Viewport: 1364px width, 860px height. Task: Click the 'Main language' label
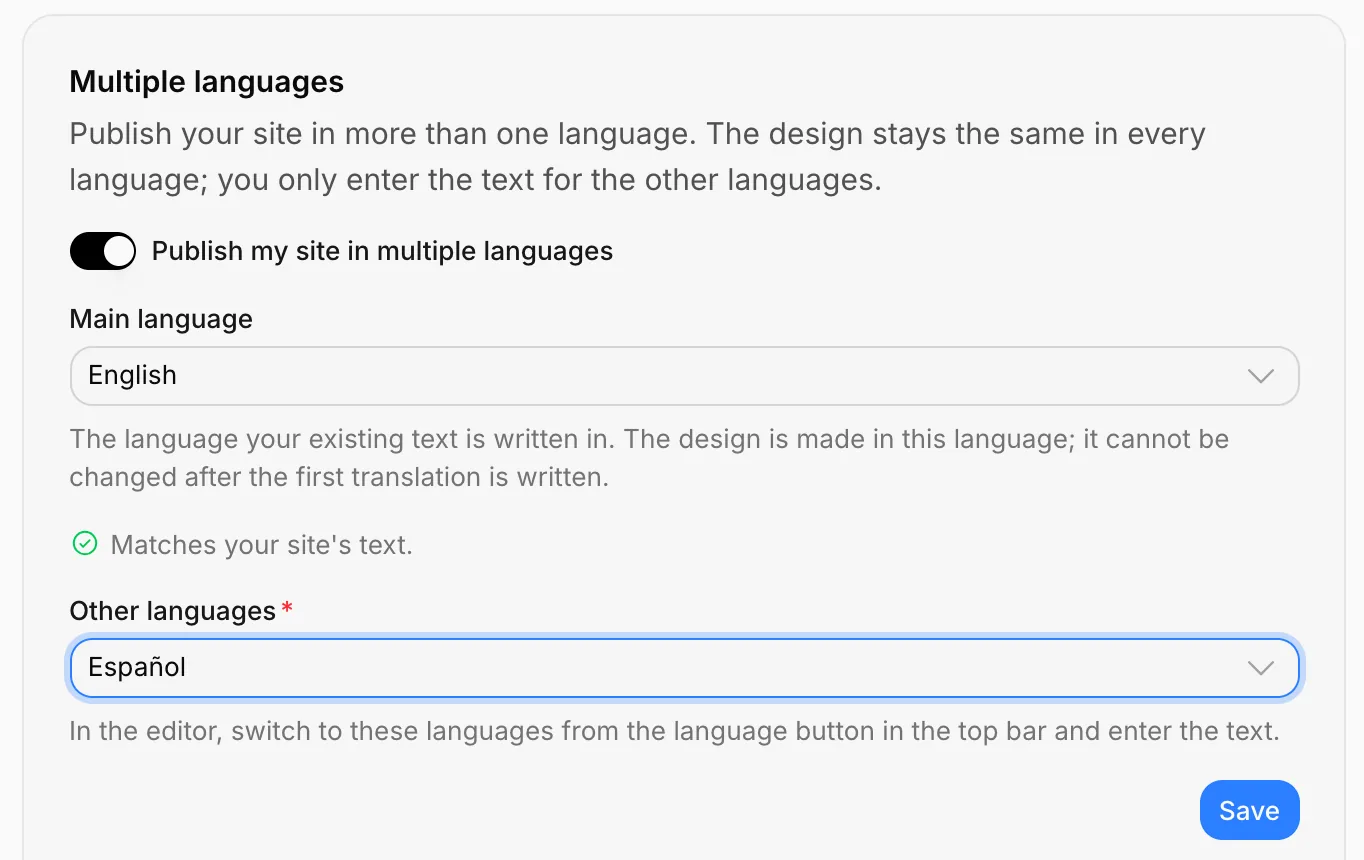tap(161, 319)
